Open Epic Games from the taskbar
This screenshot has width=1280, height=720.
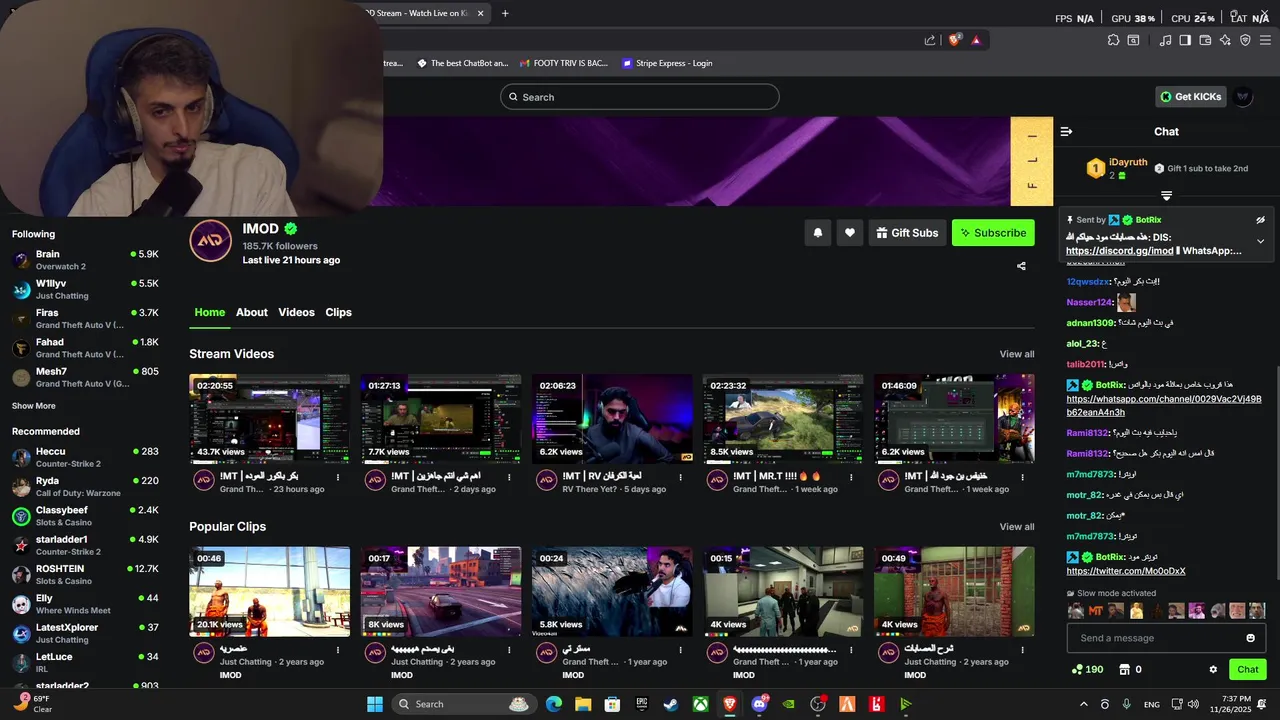pos(642,704)
